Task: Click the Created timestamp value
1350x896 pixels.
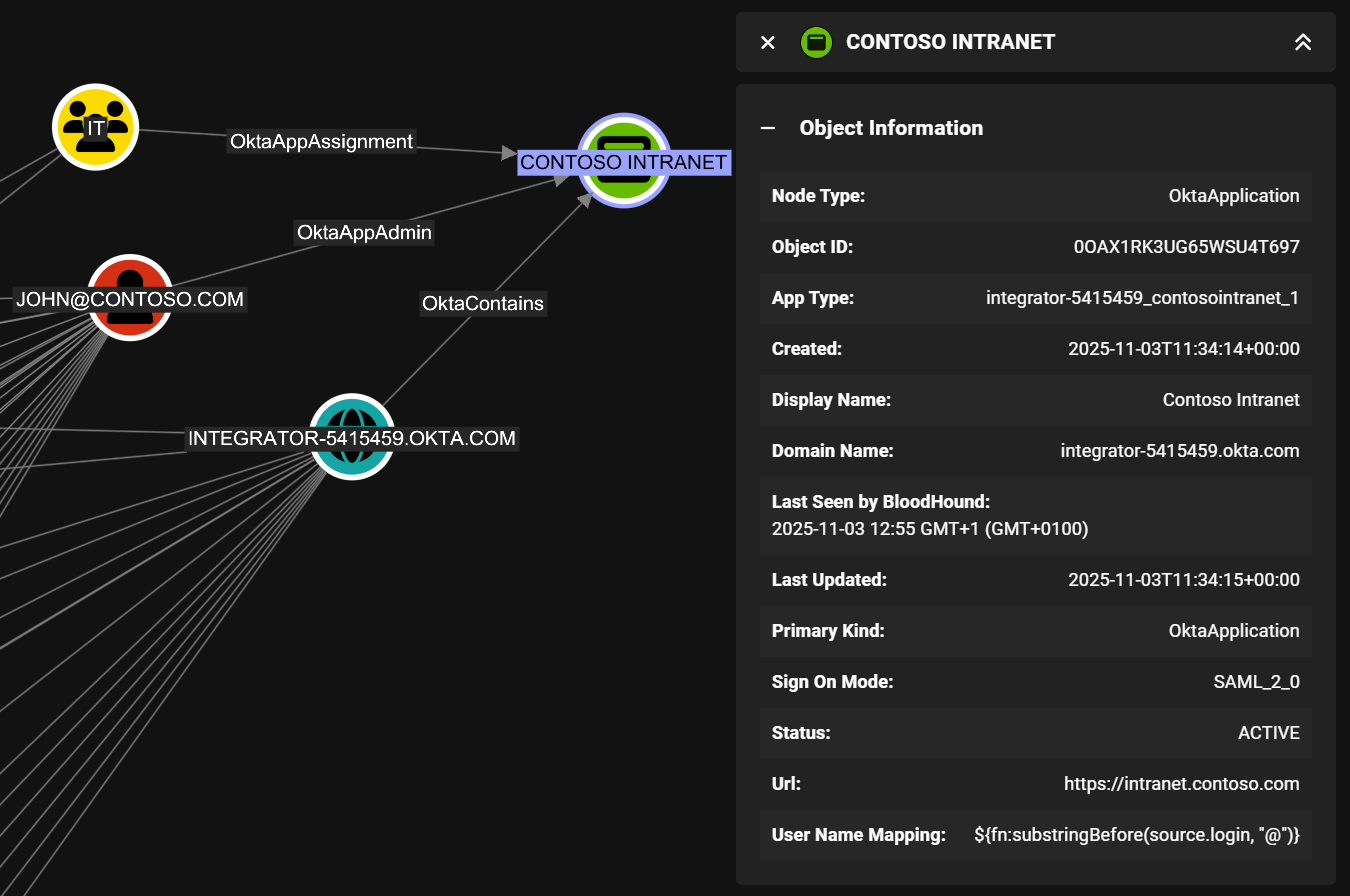Action: (x=1184, y=349)
